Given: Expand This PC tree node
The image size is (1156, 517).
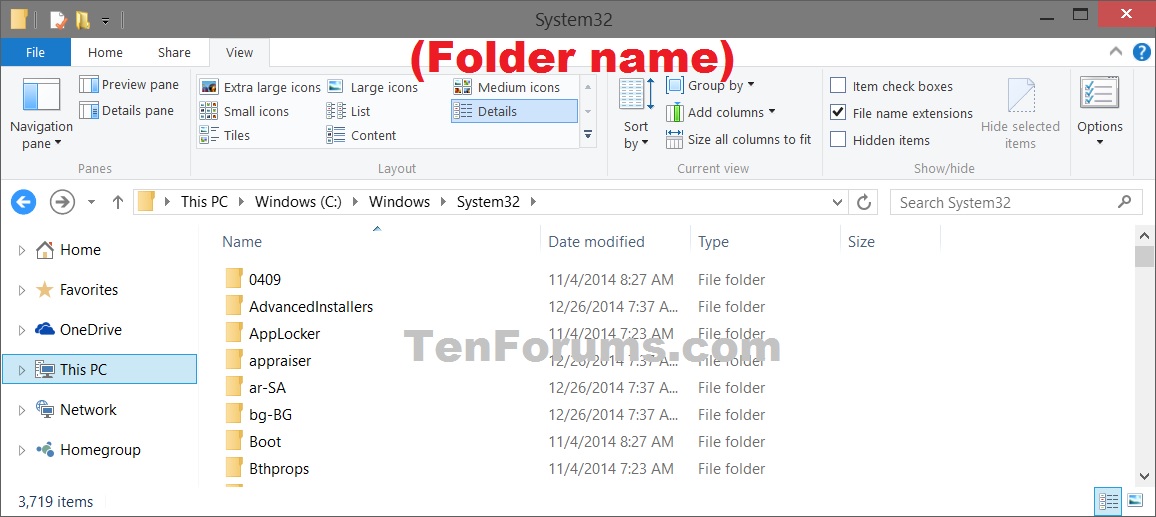Looking at the screenshot, I should 21,370.
